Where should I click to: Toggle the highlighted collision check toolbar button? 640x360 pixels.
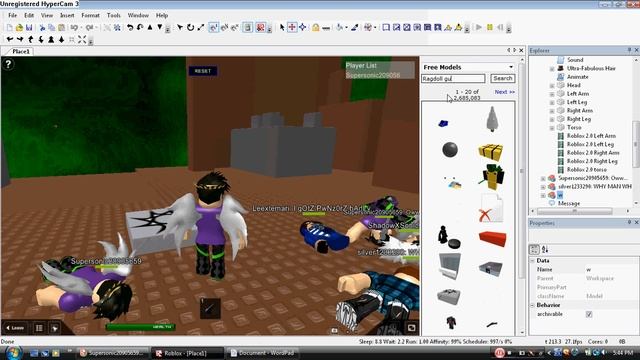click(x=260, y=28)
